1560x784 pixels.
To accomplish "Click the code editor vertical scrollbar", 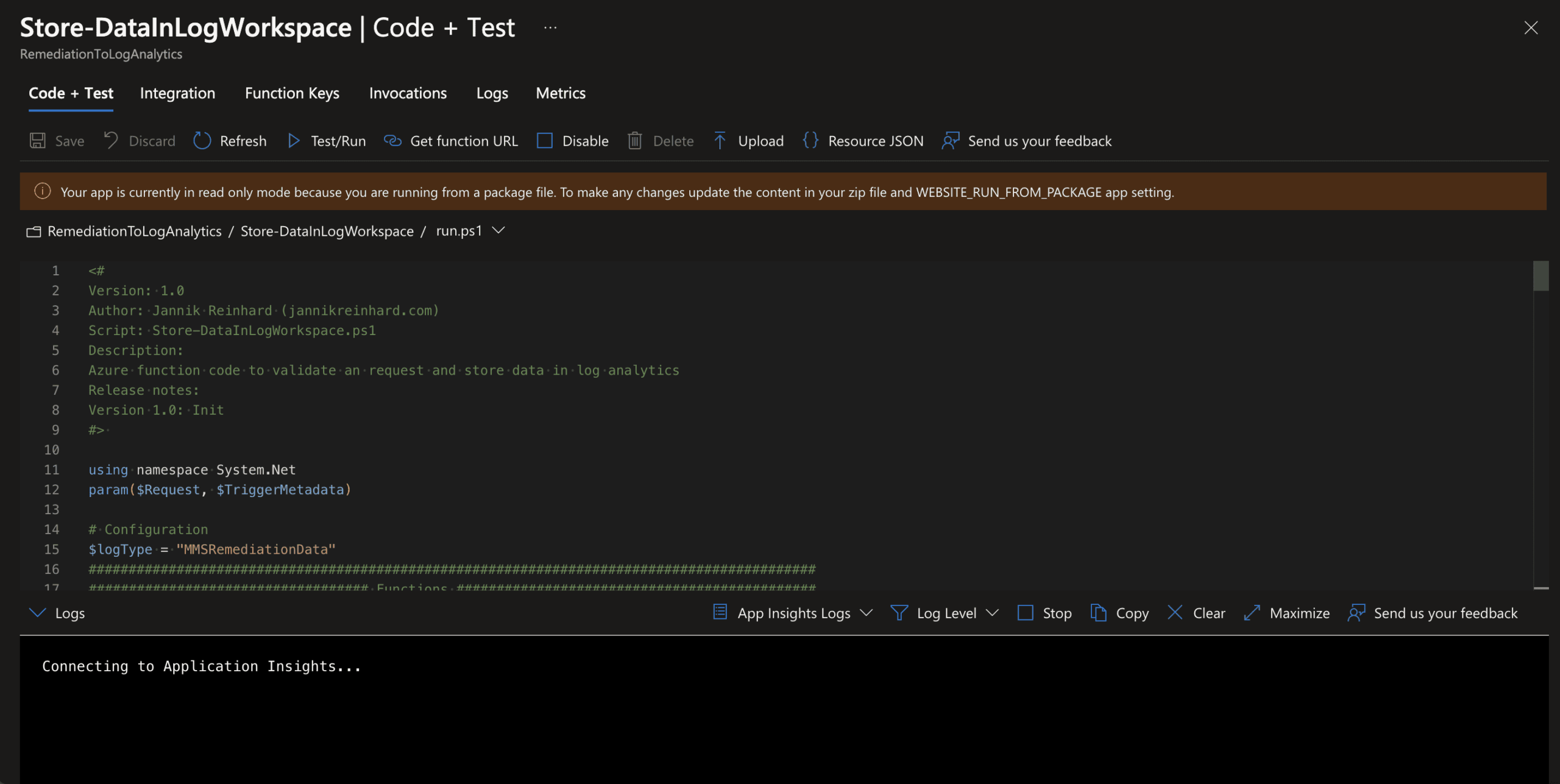I will (1540, 277).
